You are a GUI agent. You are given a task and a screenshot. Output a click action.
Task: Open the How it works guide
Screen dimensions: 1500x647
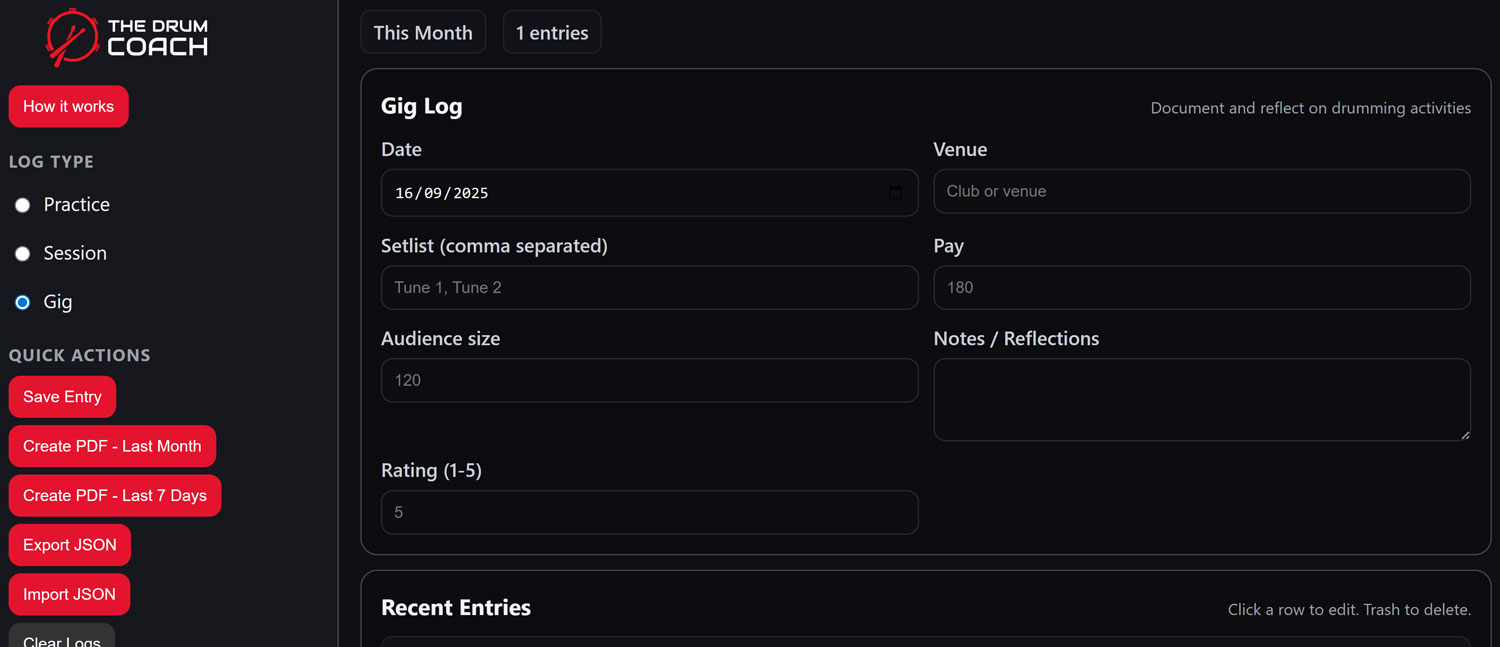[68, 107]
